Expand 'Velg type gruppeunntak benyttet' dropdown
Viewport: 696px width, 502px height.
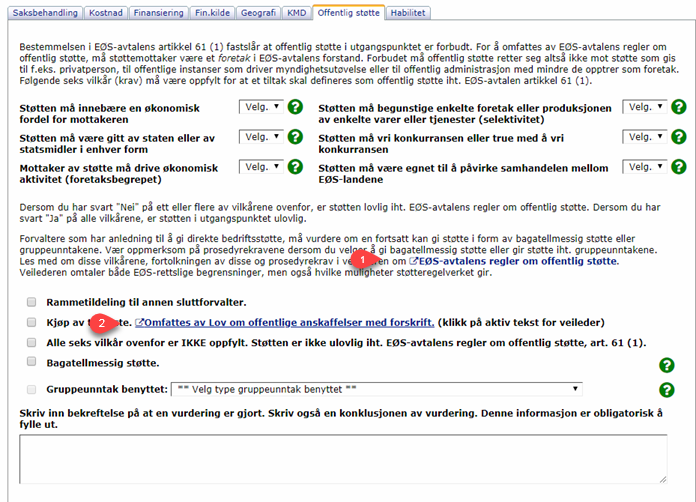377,389
